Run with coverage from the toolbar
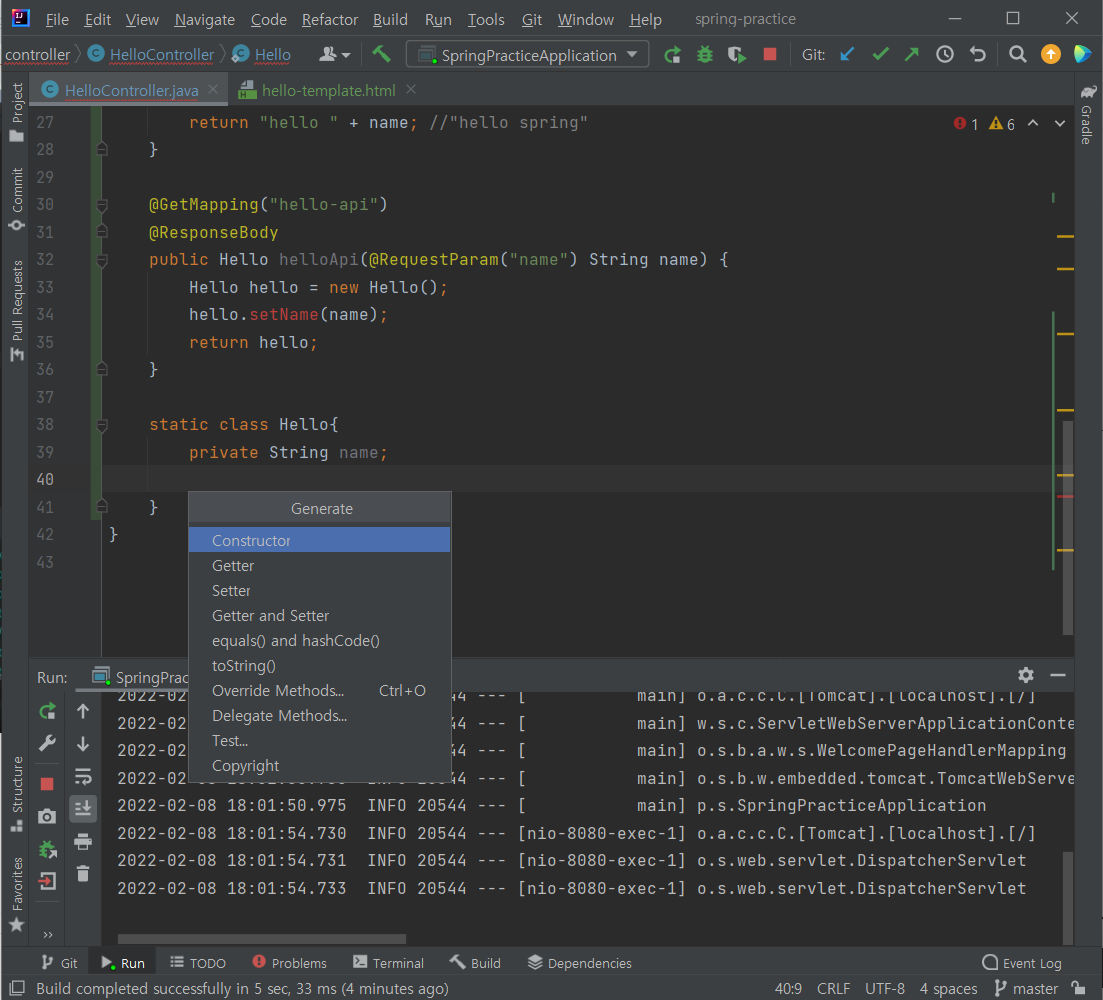Screen dimensions: 1103x1000 (x=737, y=54)
